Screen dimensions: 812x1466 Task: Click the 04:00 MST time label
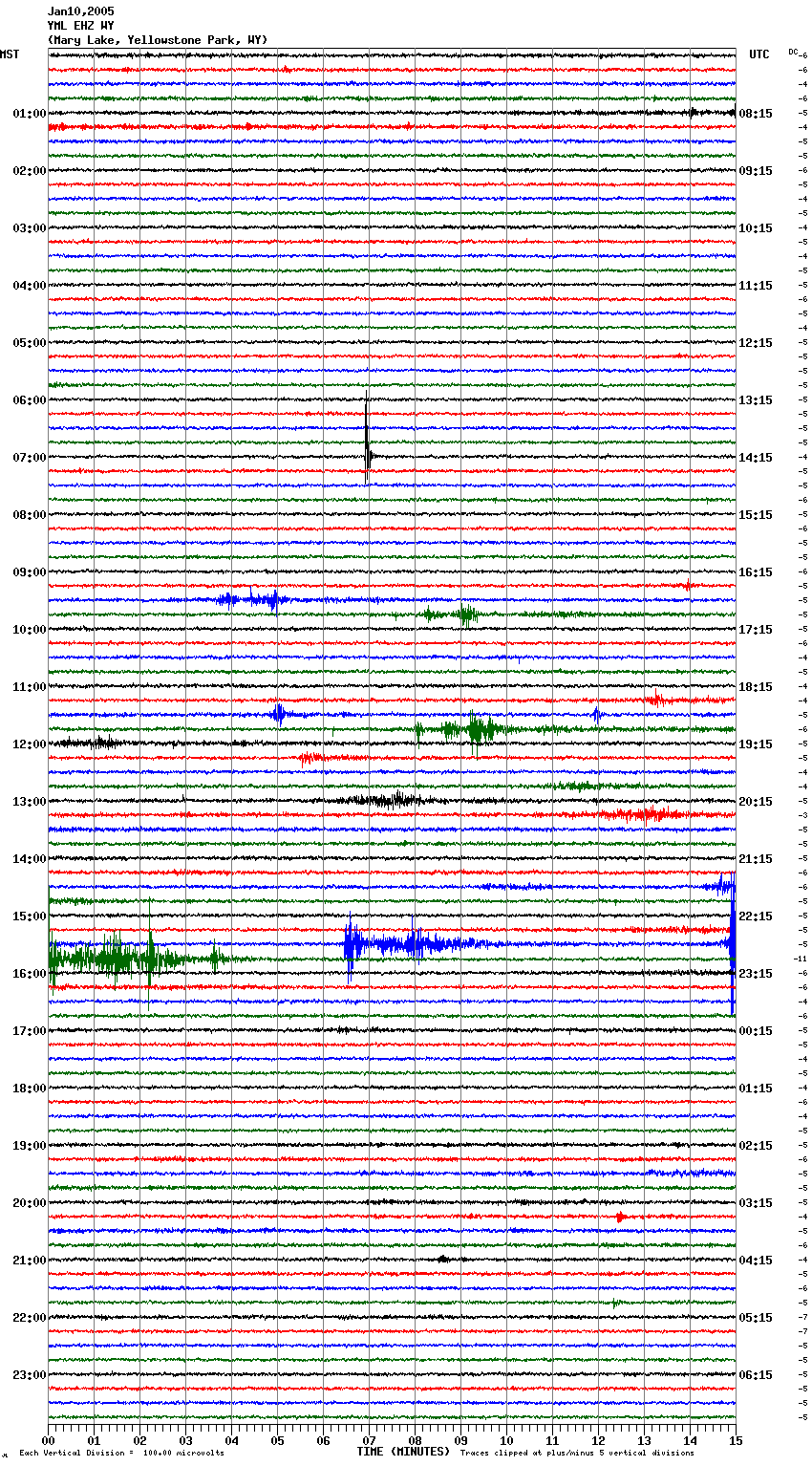(30, 286)
